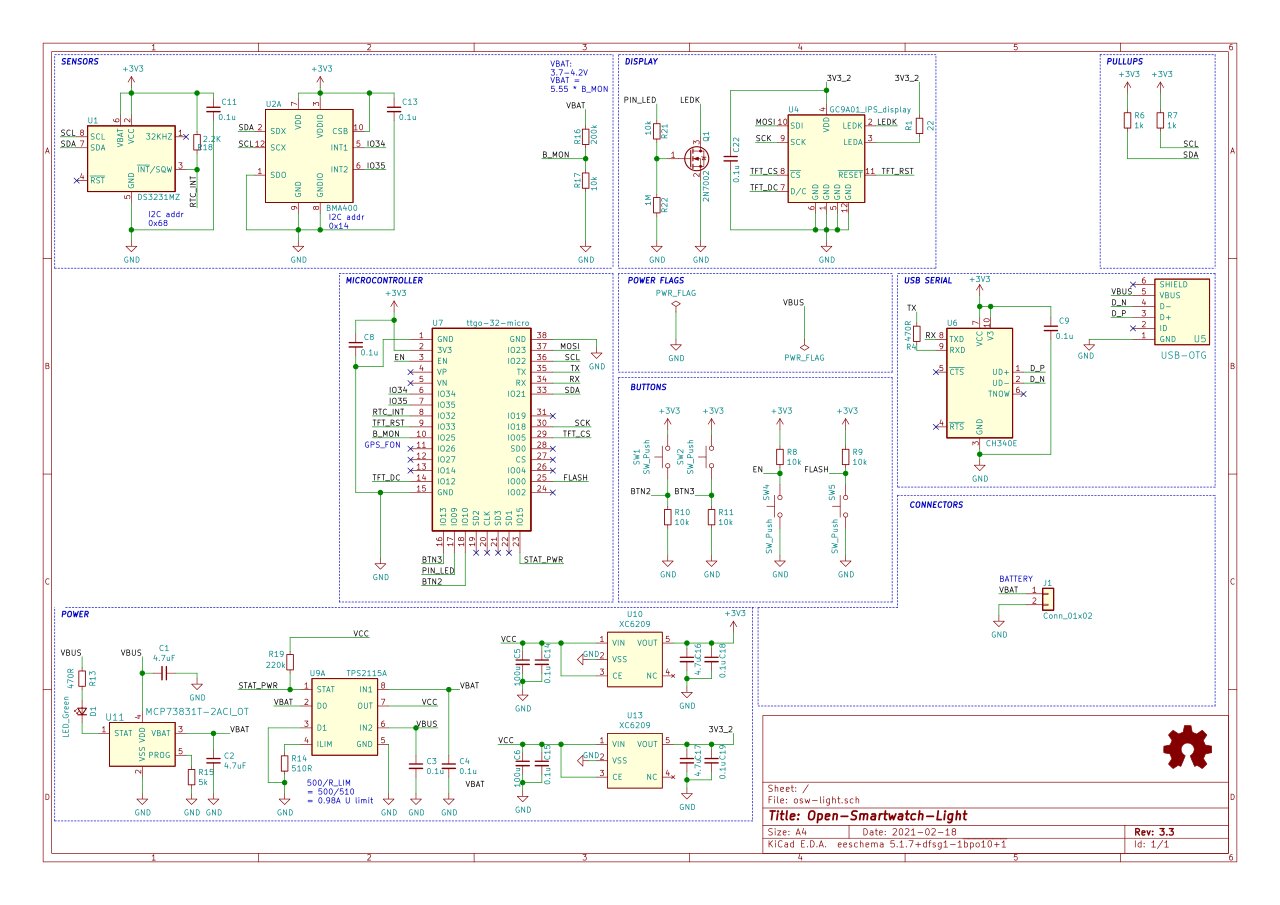Click the 'Date: 2021-02-18' field

pos(909,832)
